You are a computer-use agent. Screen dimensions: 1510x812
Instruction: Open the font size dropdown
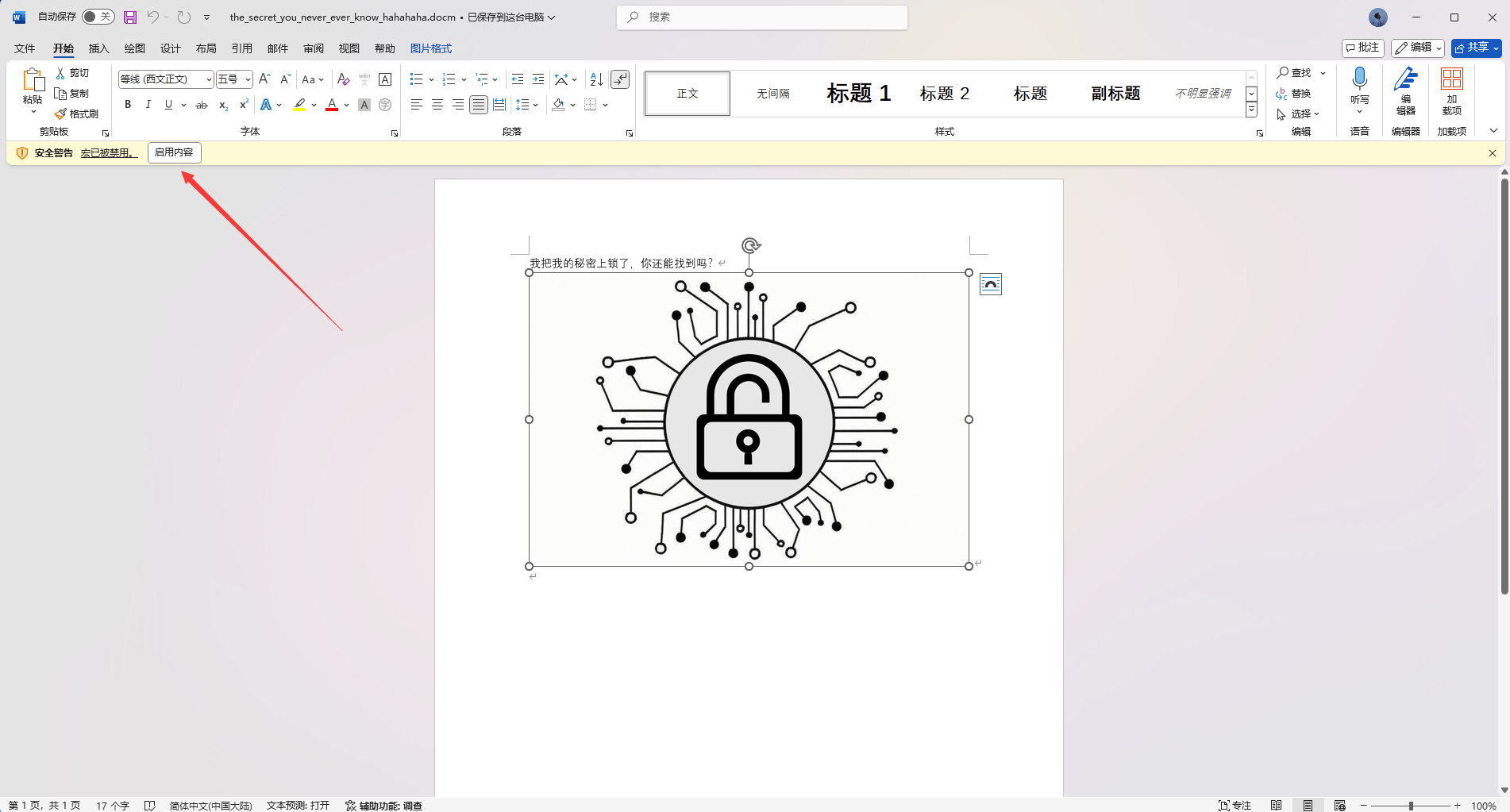click(248, 79)
